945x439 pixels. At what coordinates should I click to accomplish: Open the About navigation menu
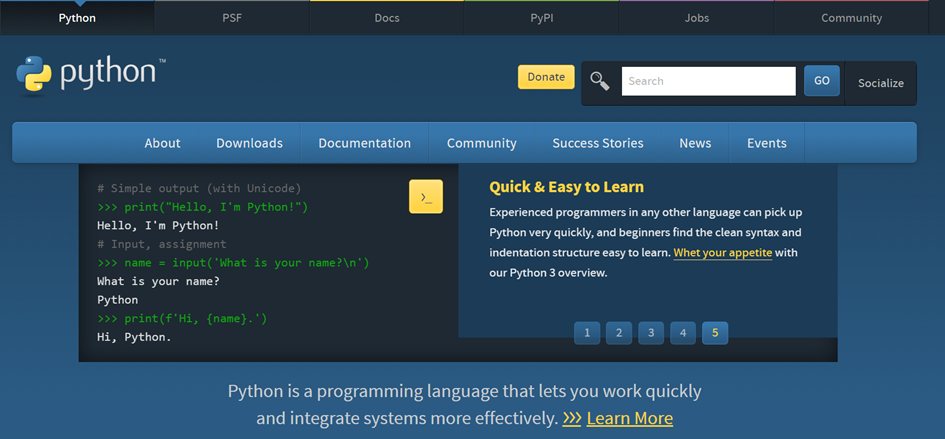162,143
